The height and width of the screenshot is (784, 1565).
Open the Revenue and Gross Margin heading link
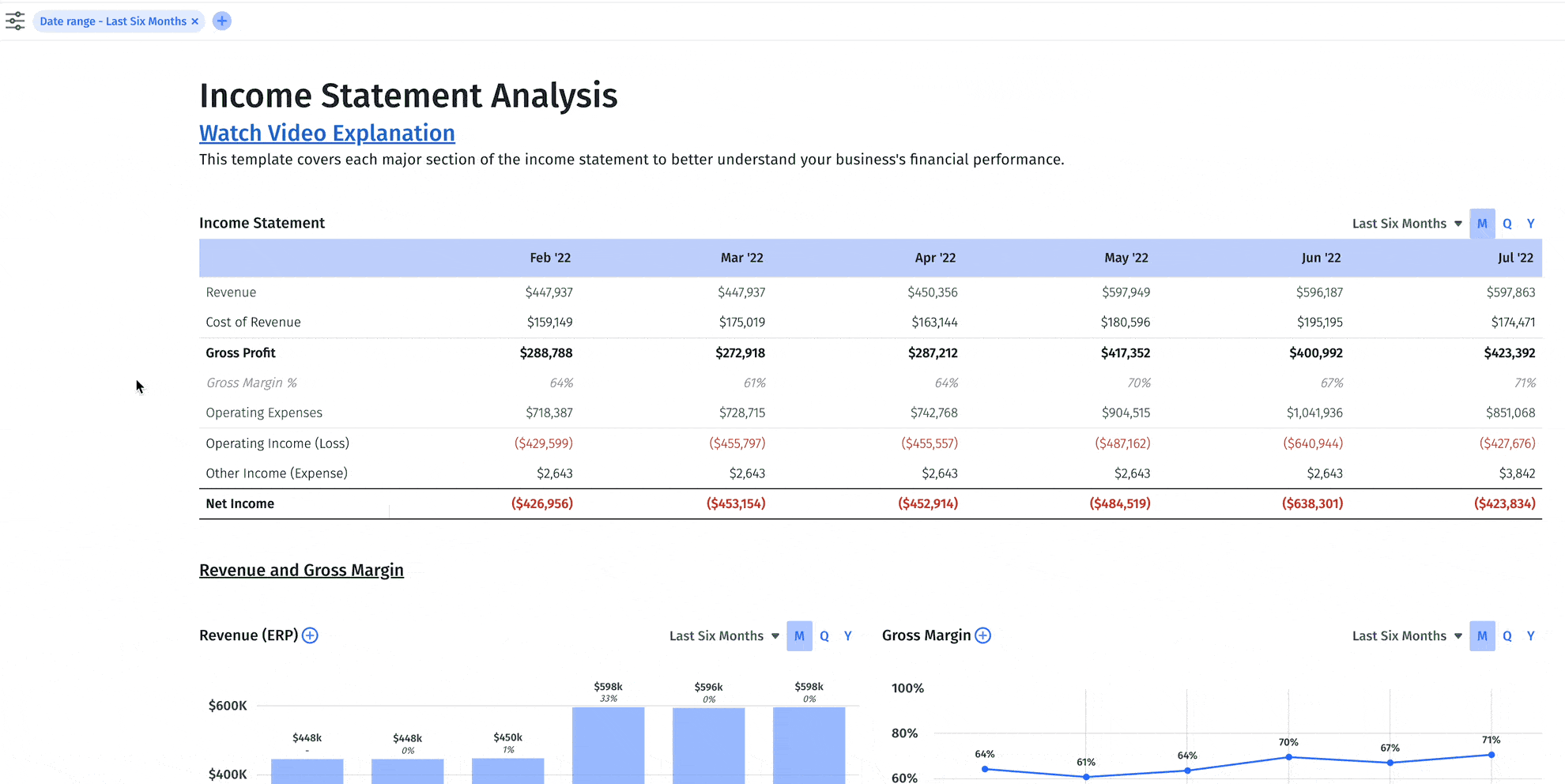(x=301, y=570)
